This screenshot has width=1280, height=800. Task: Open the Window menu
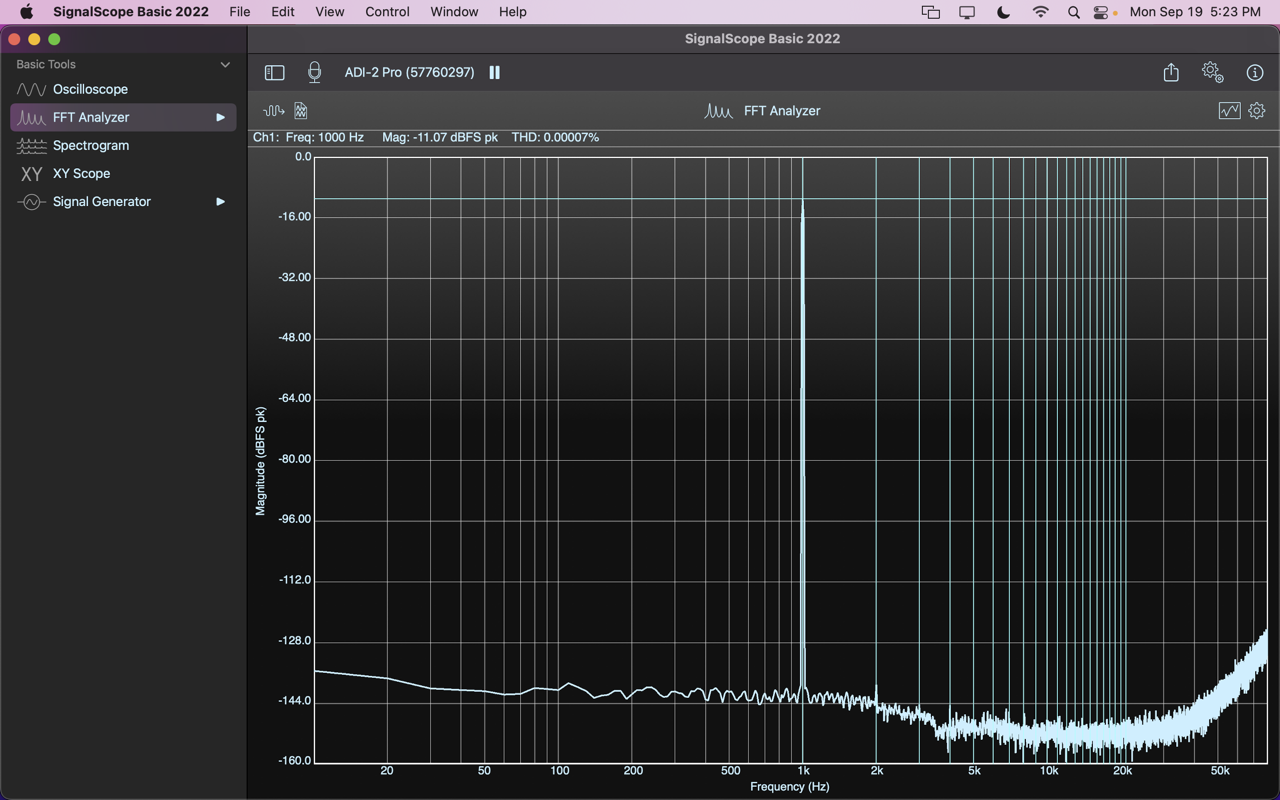454,12
